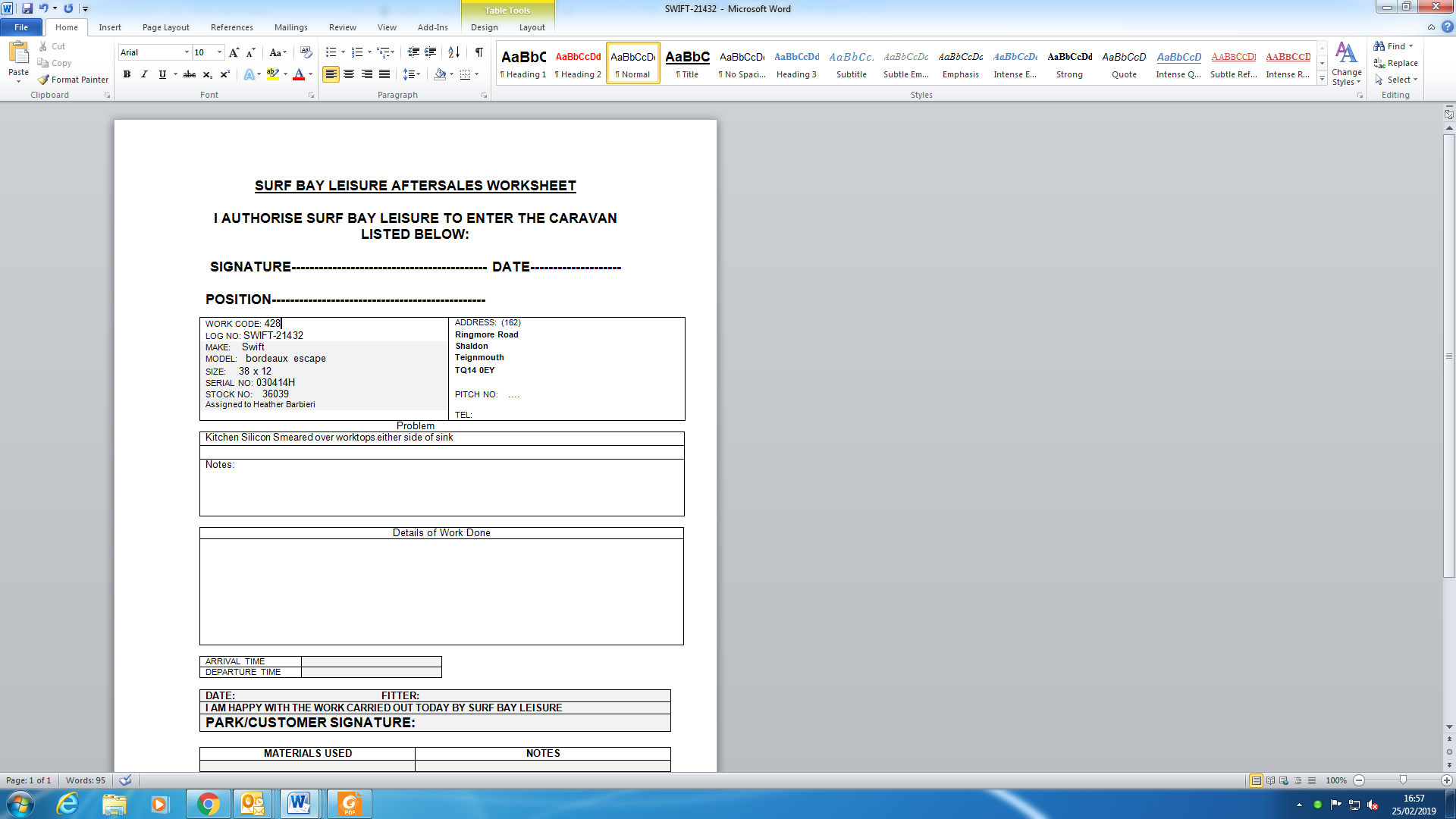The width and height of the screenshot is (1456, 819).
Task: Click the Bullets list icon
Action: (331, 52)
